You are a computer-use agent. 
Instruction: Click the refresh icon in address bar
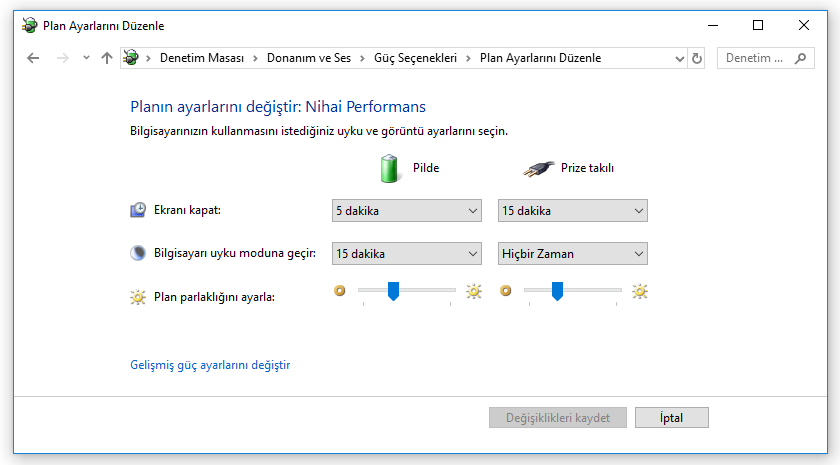tap(697, 58)
